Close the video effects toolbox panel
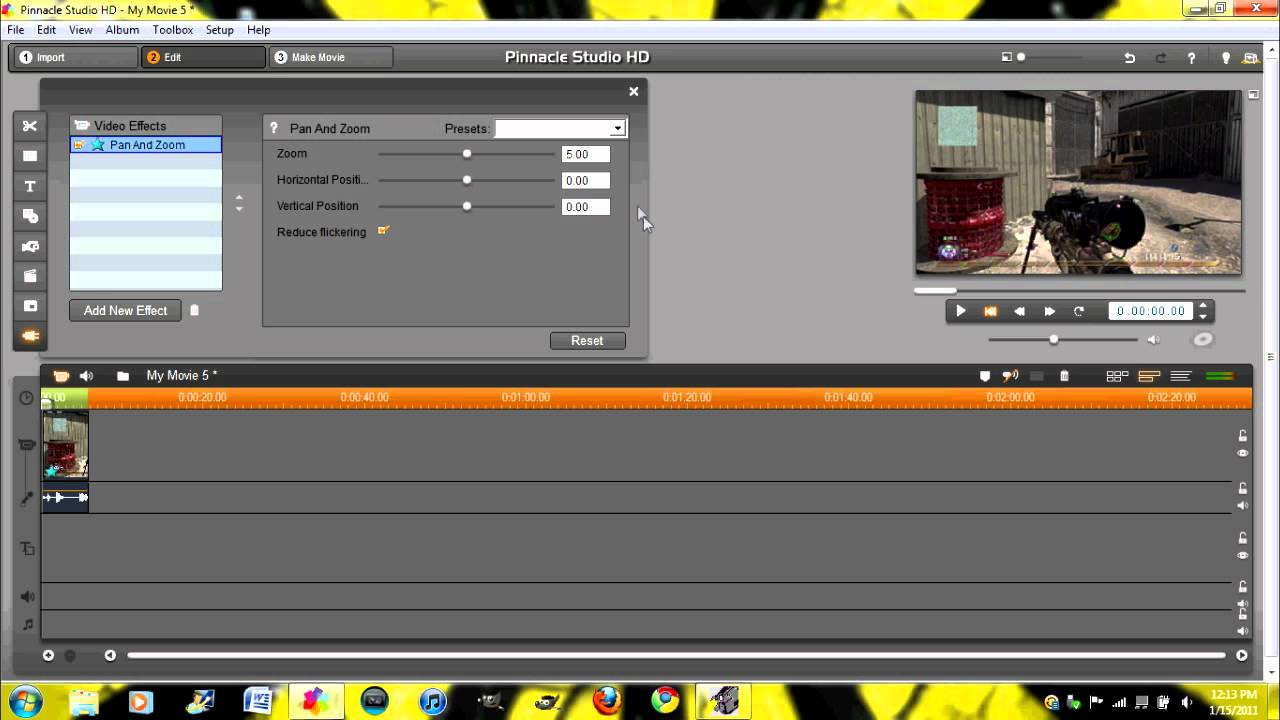This screenshot has width=1280, height=720. tap(633, 91)
